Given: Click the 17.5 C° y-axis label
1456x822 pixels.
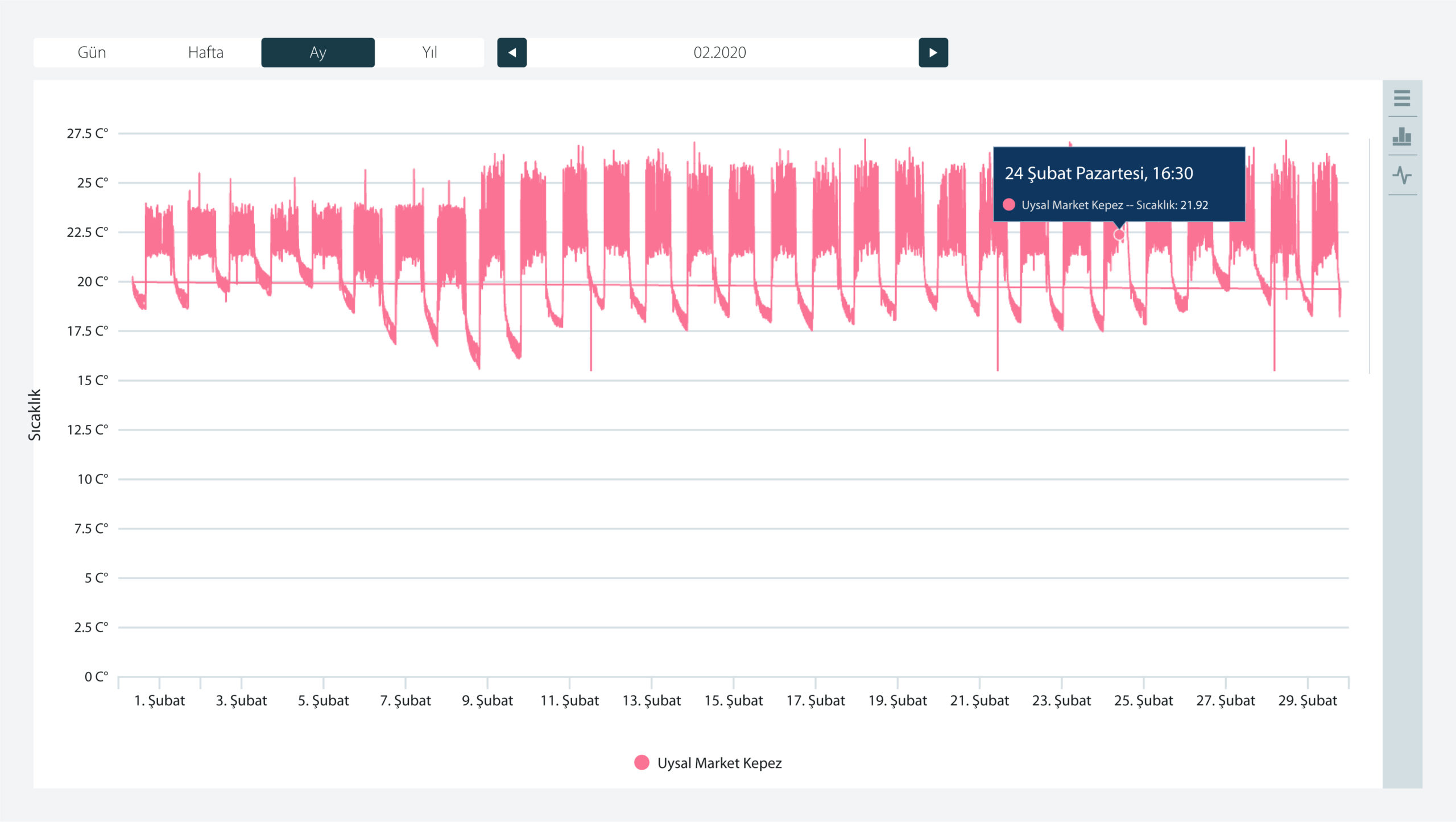Looking at the screenshot, I should 88,331.
